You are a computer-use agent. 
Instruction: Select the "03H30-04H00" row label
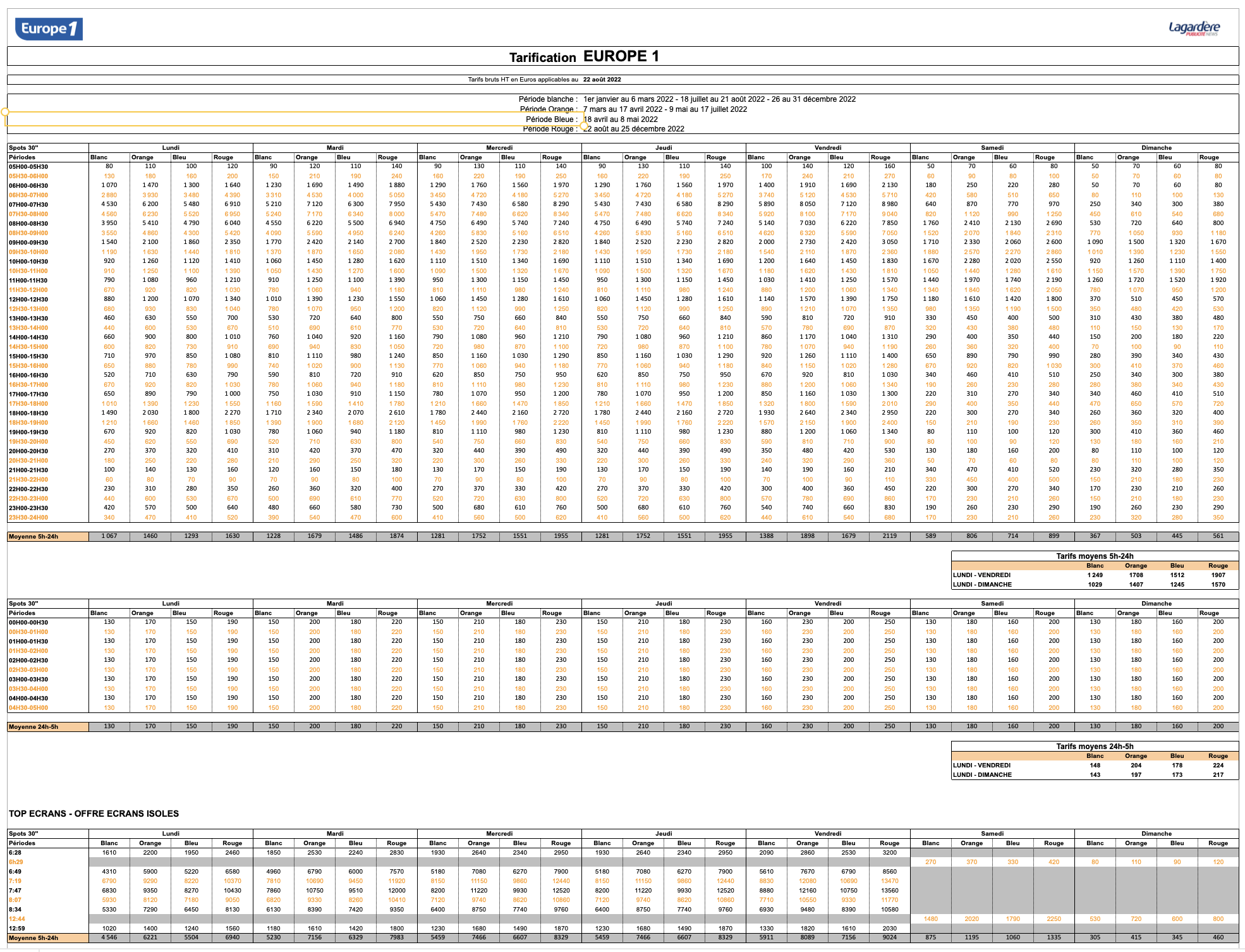[x=28, y=689]
